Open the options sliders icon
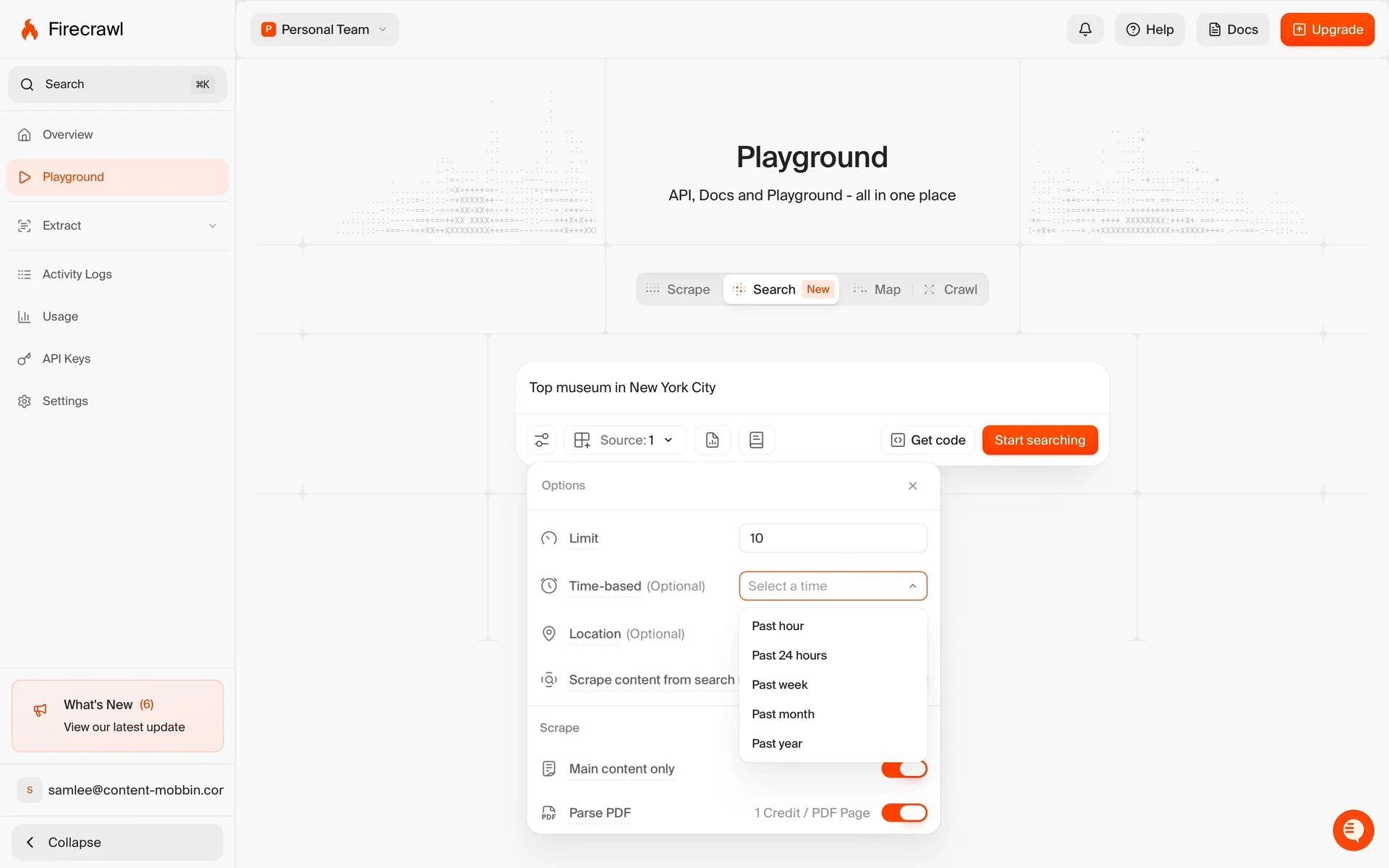The height and width of the screenshot is (868, 1389). pyautogui.click(x=541, y=440)
